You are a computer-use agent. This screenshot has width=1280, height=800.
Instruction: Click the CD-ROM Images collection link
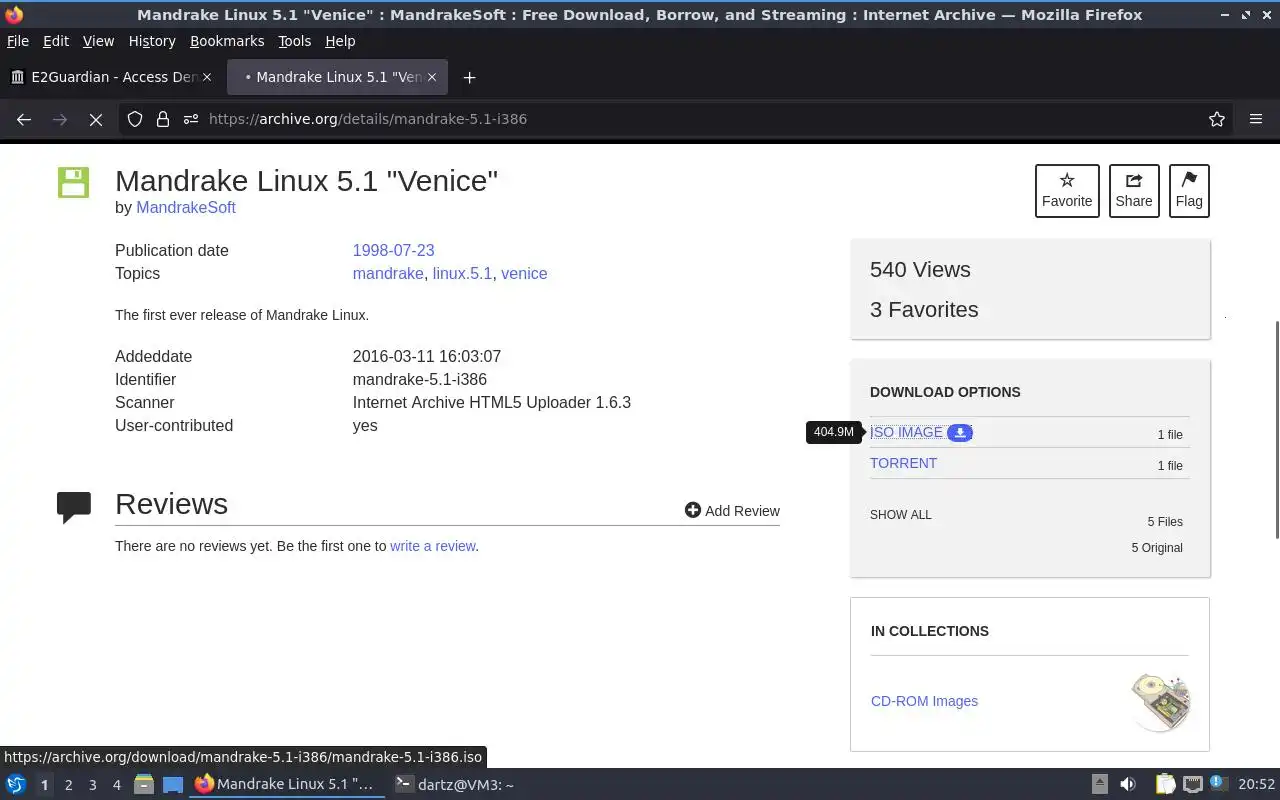coord(924,701)
